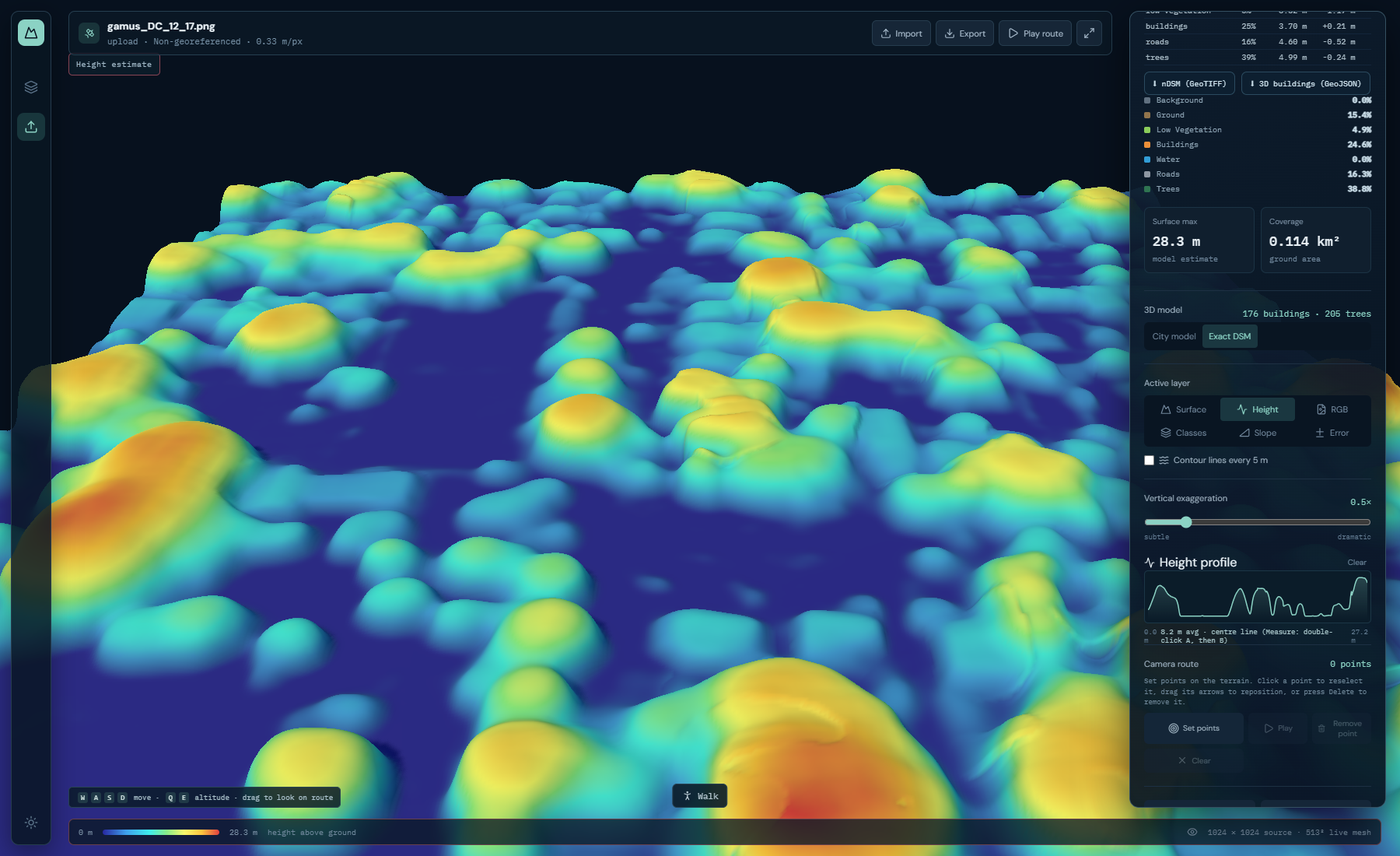Click the Background legend row
1400x856 pixels.
point(1258,100)
